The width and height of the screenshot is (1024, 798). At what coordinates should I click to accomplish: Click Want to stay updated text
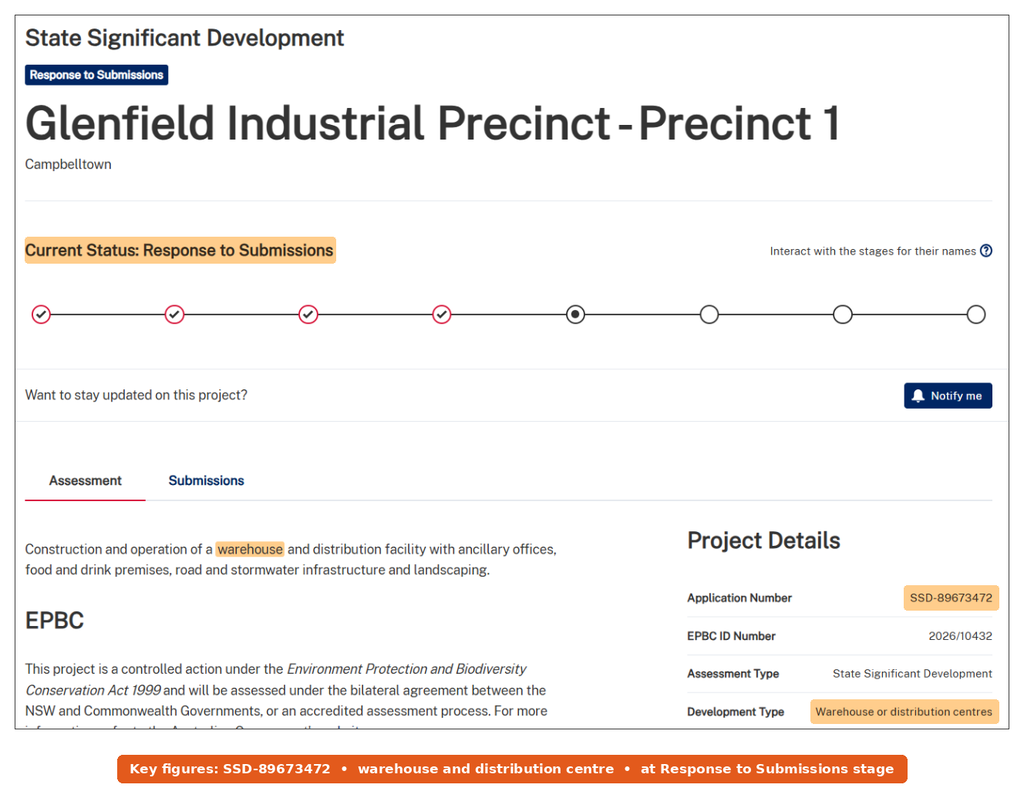[136, 395]
